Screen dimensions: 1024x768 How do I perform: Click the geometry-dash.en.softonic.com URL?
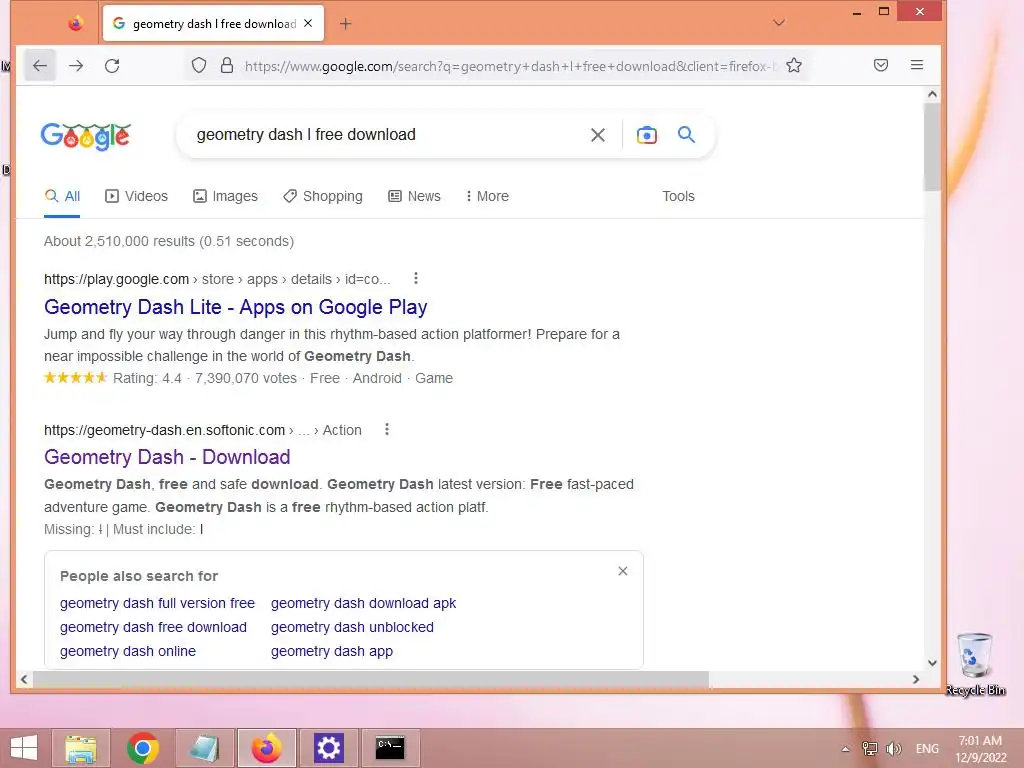coord(202,430)
